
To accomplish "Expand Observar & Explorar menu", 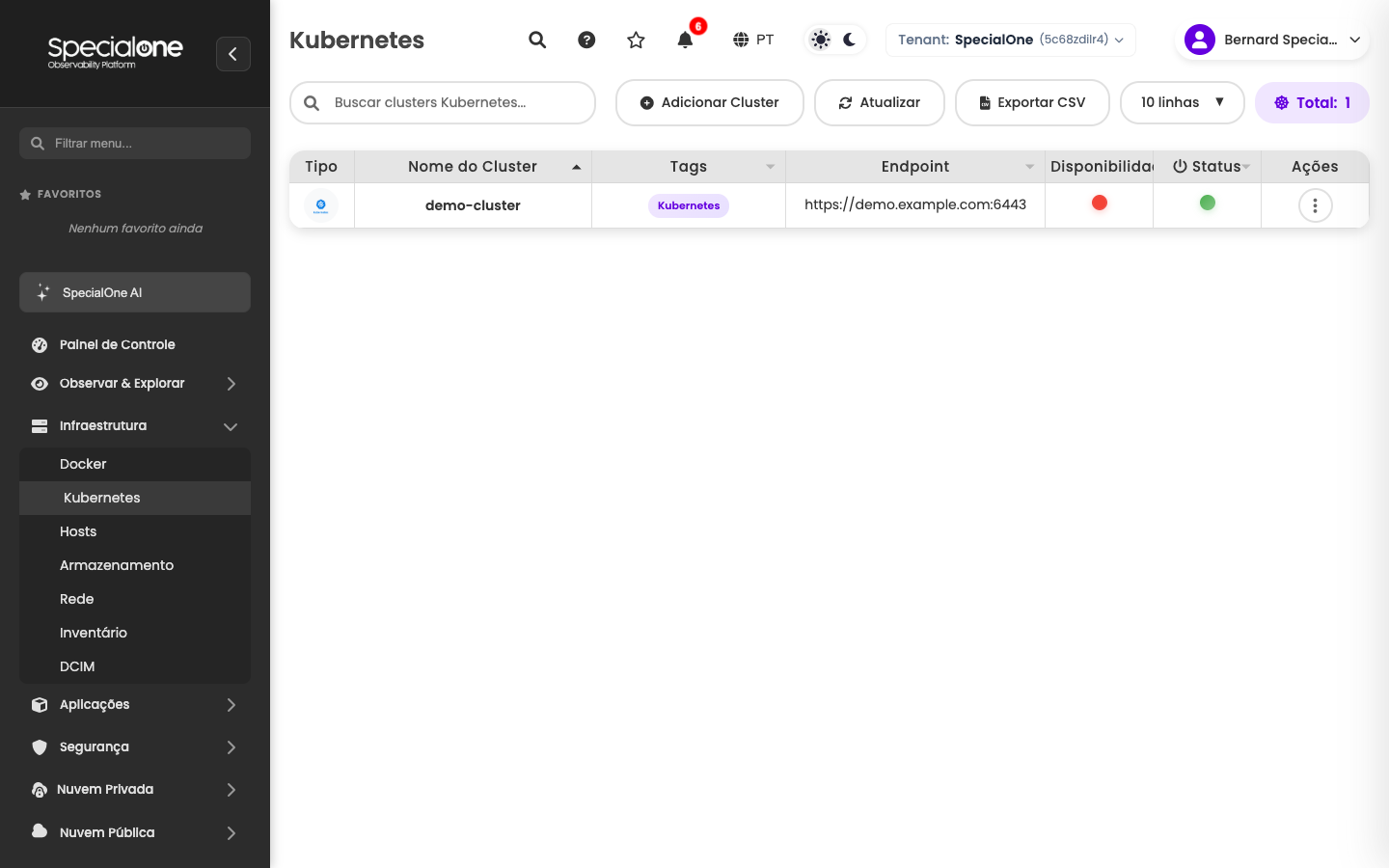I will tap(135, 384).
